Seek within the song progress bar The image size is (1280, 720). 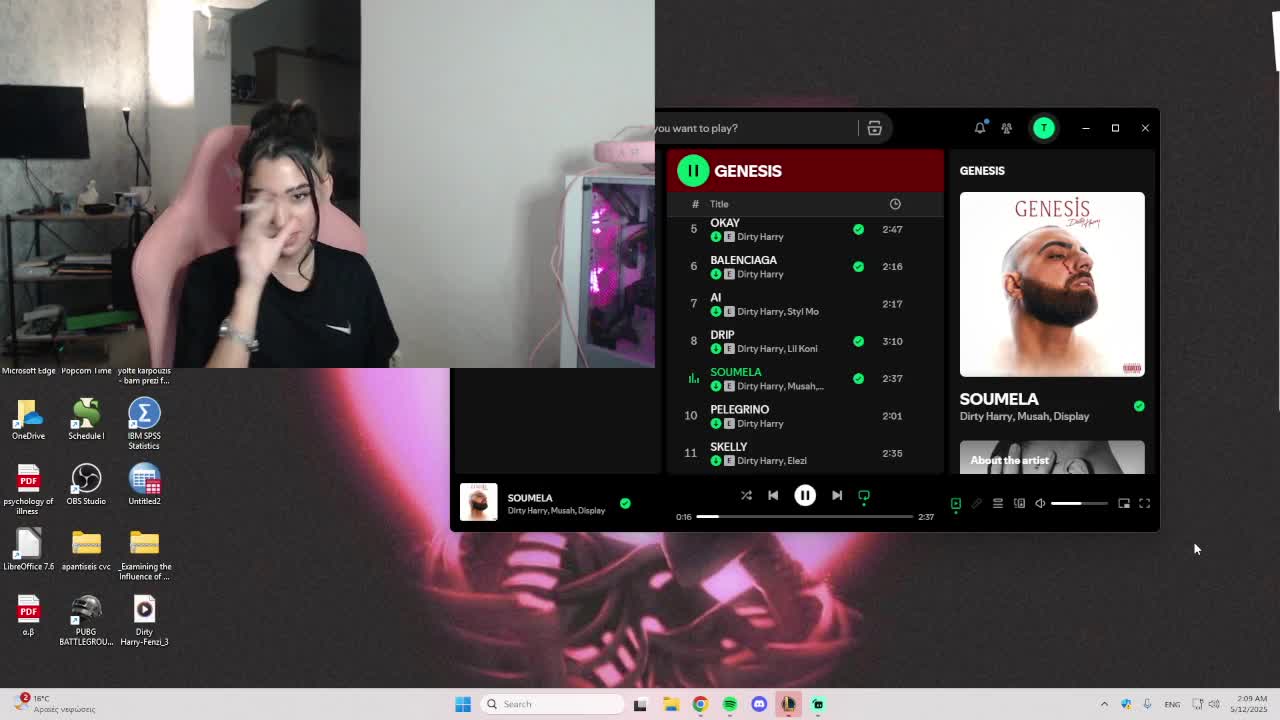[x=805, y=517]
